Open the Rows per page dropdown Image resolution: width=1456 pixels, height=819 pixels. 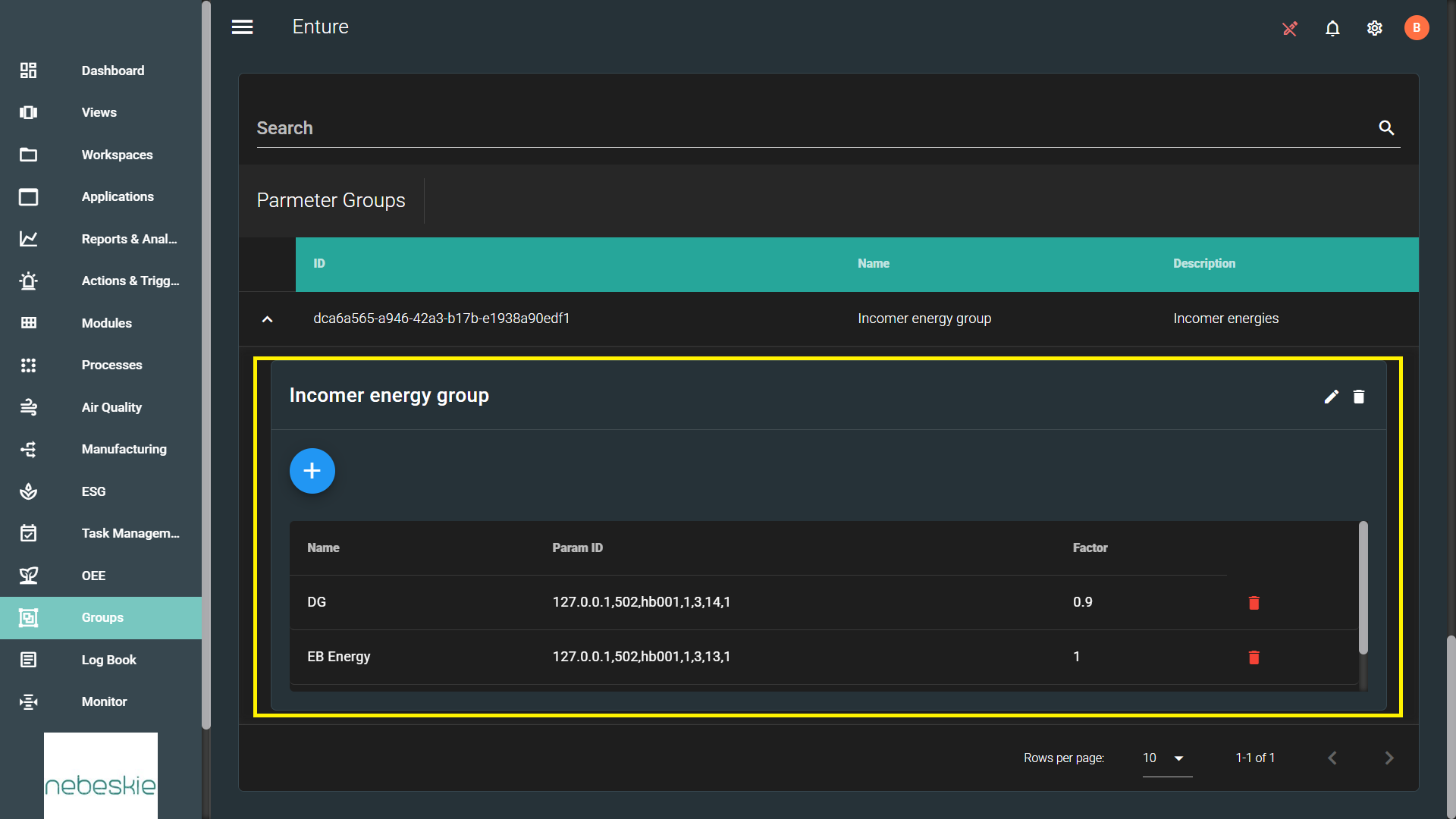tap(1166, 758)
